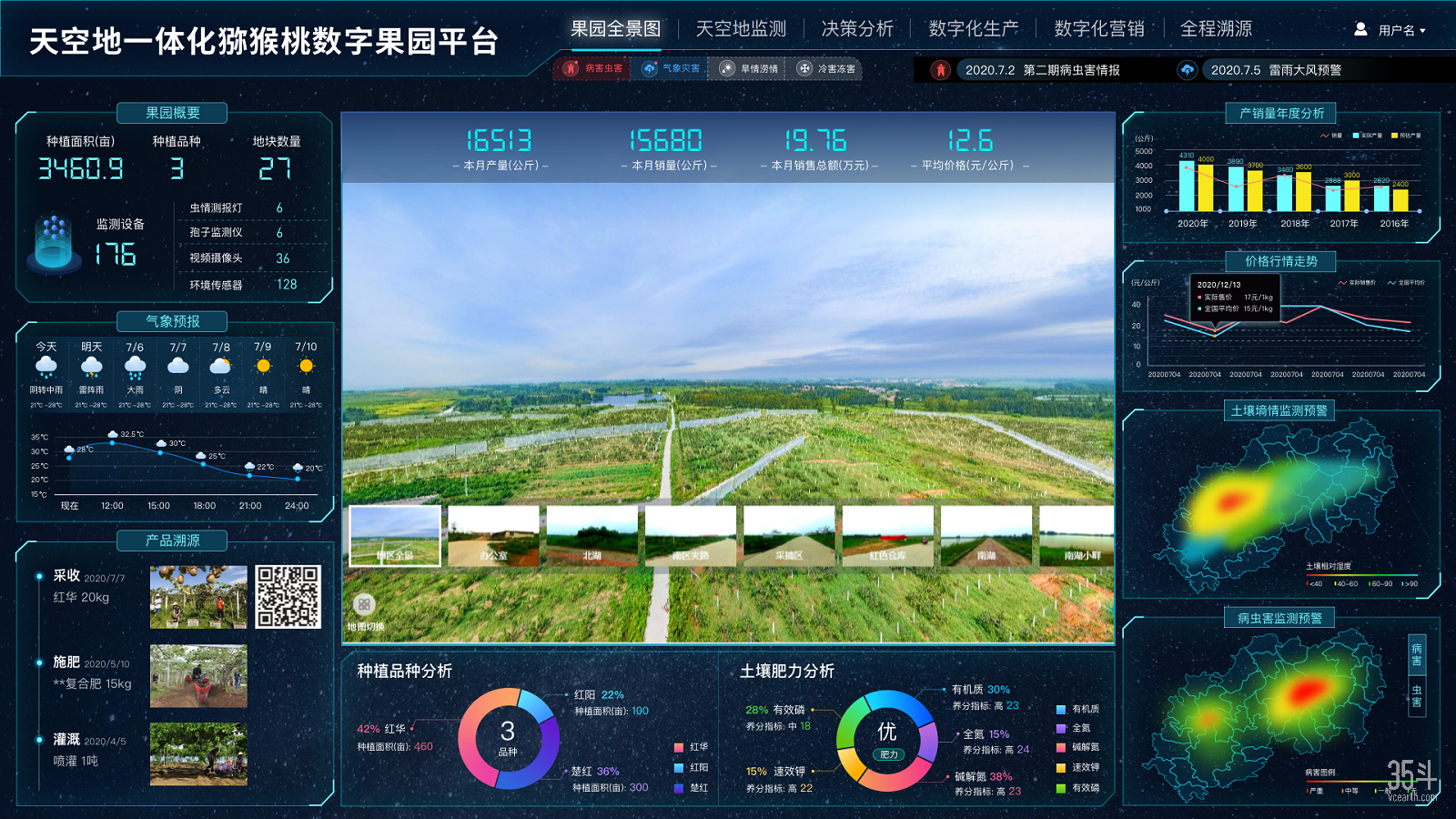Toggle the 旱情涝情 filter
Viewport: 1456px width, 819px height.
pos(748,68)
